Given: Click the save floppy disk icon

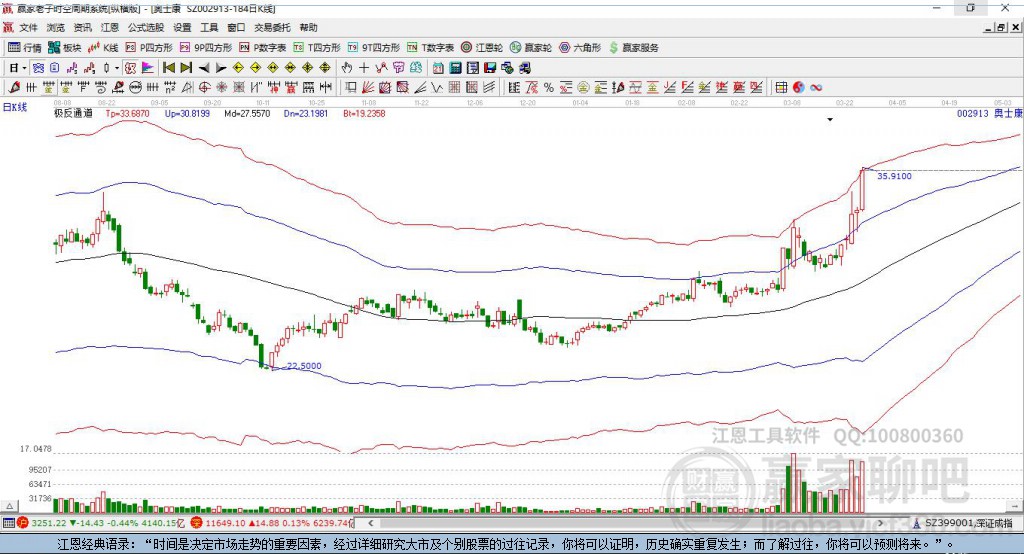Looking at the screenshot, I should tap(490, 68).
